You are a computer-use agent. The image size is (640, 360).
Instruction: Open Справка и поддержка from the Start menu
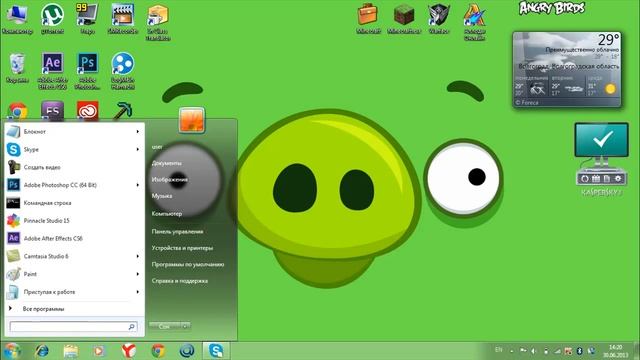(x=180, y=281)
